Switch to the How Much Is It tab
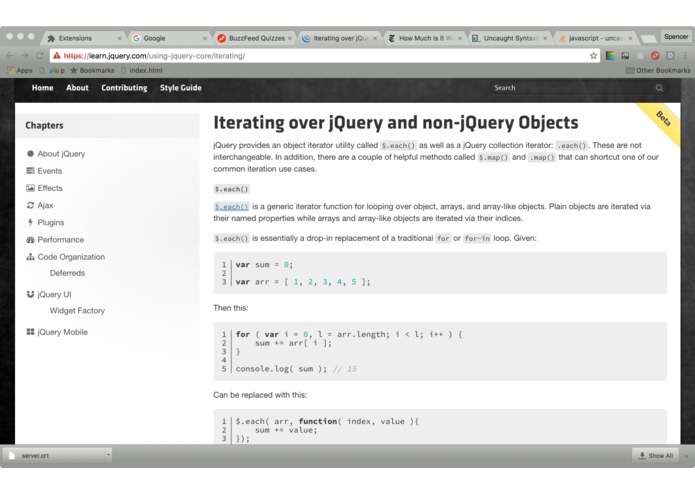 click(425, 39)
